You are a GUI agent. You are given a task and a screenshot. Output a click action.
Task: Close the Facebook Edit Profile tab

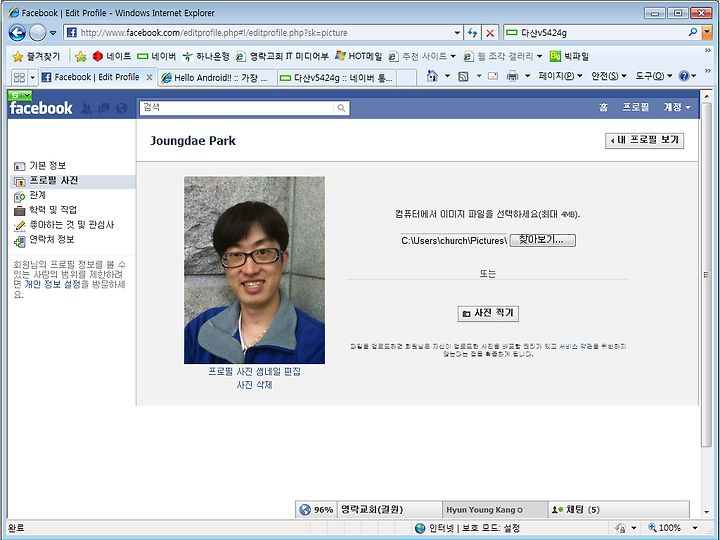(x=149, y=78)
